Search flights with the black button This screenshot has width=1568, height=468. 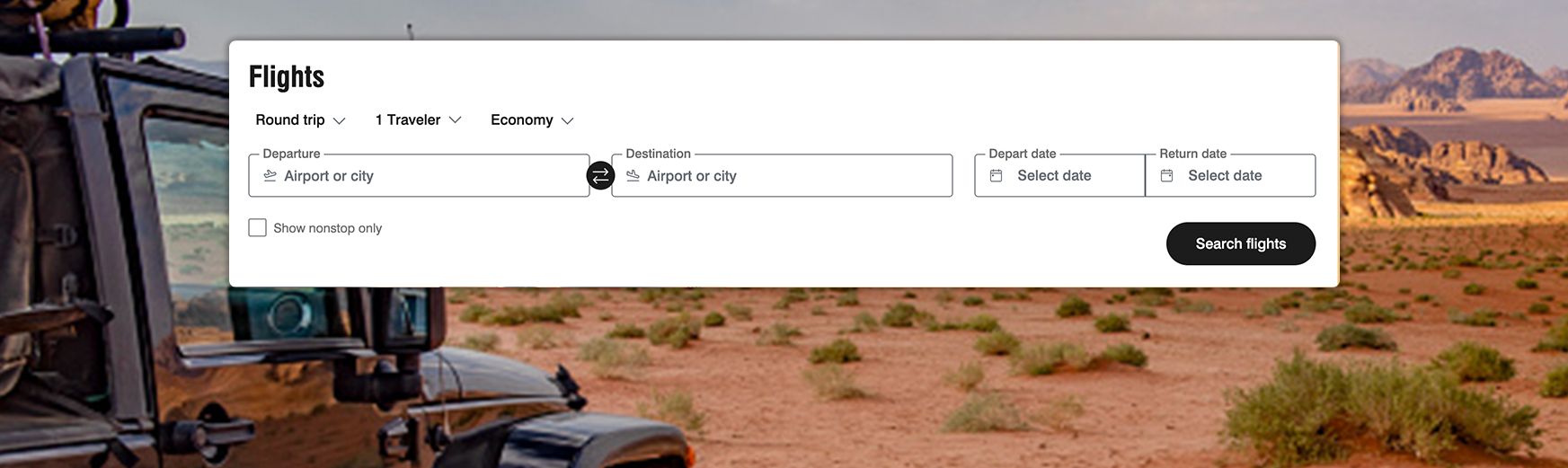1240,243
